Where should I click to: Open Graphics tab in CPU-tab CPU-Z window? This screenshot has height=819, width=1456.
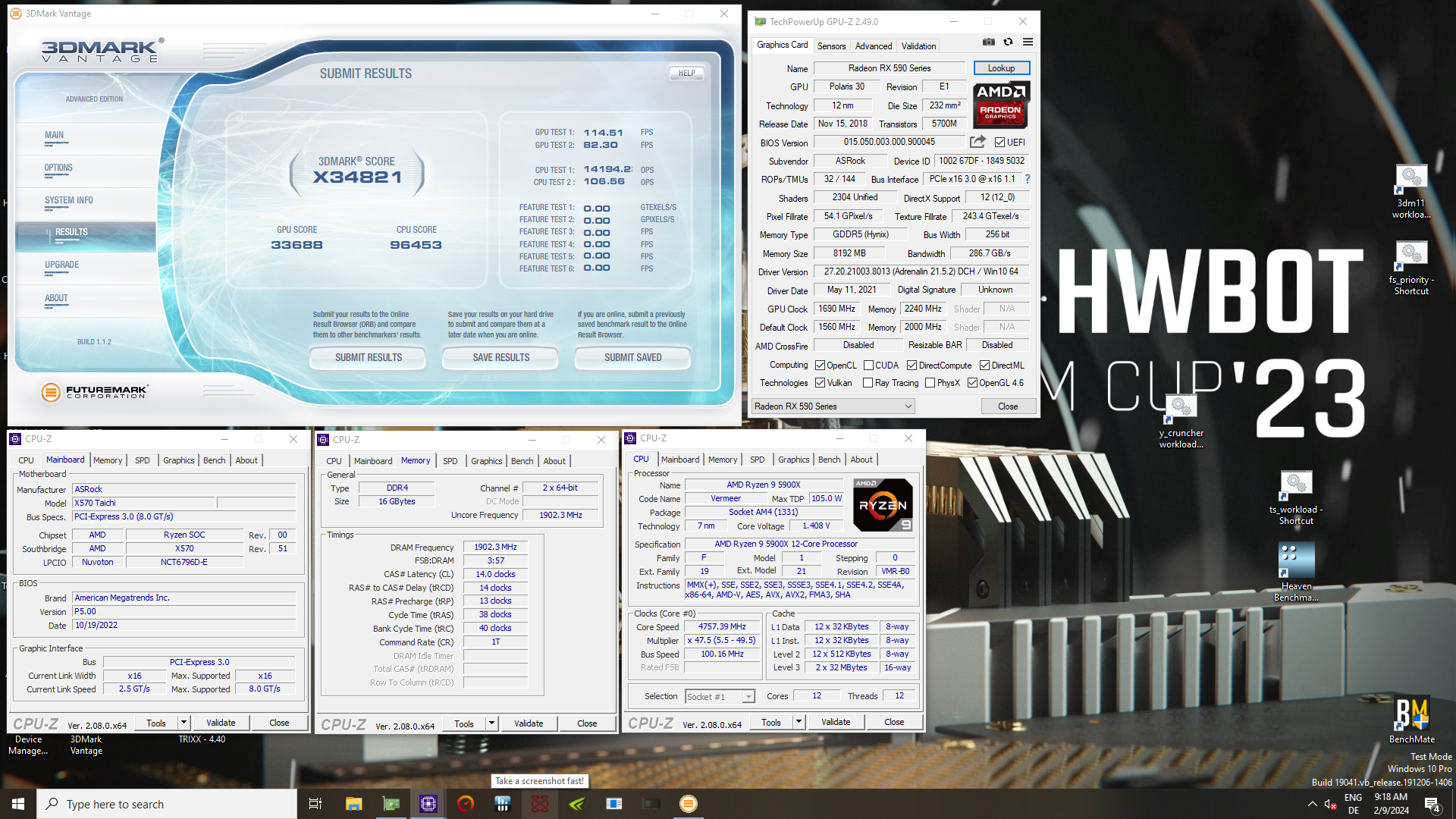pyautogui.click(x=793, y=460)
